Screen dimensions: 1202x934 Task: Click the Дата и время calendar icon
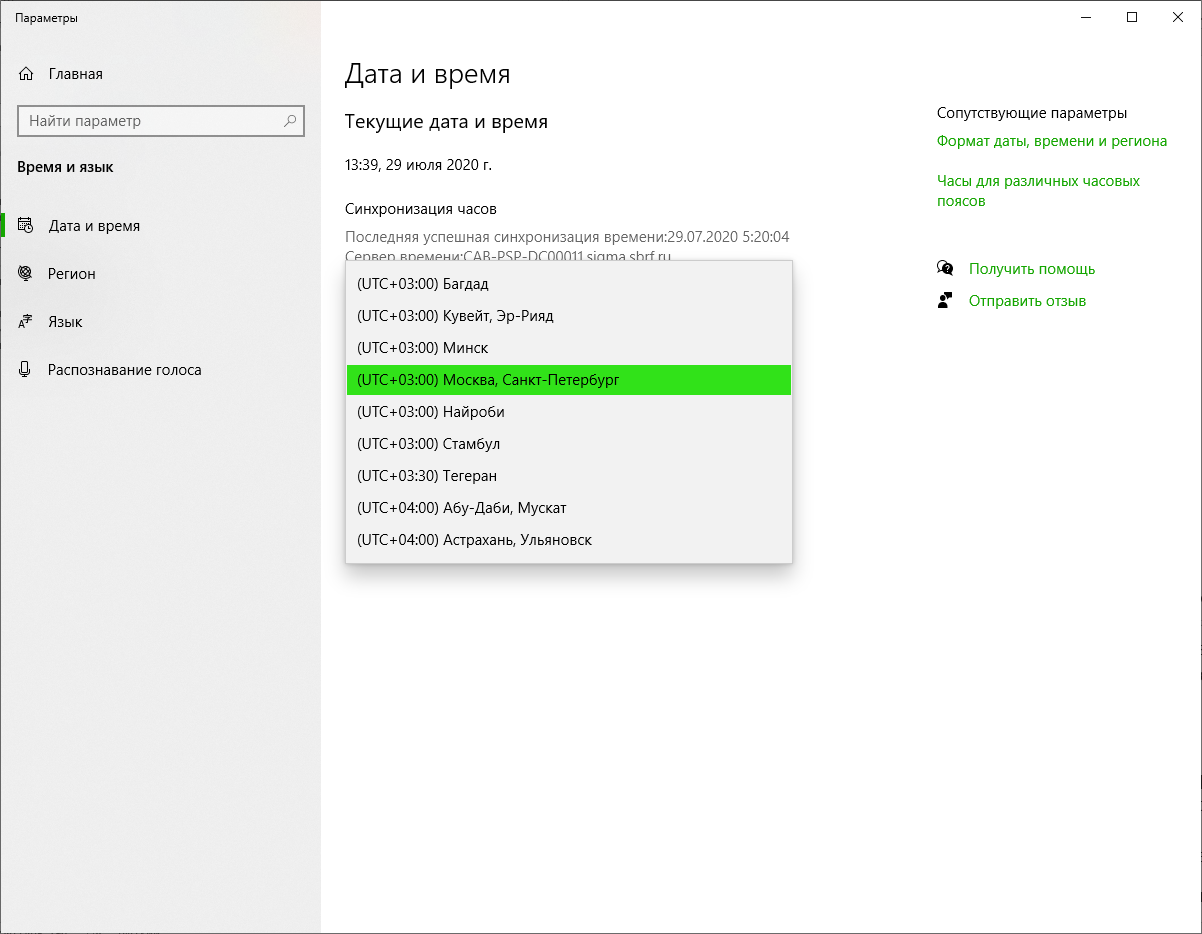coord(27,226)
